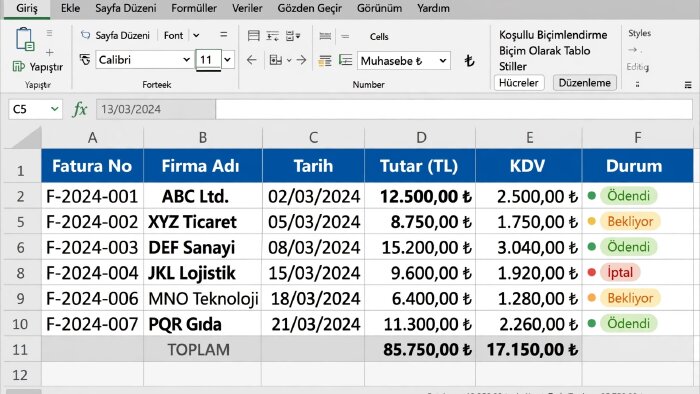
Task: Open the Calibri font name dropdown
Action: pyautogui.click(x=186, y=59)
